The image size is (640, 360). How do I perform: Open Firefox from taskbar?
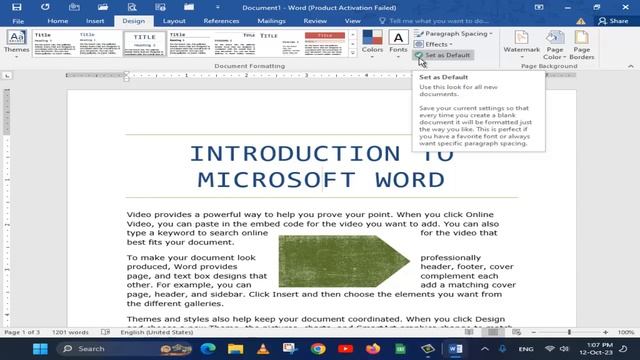373,349
